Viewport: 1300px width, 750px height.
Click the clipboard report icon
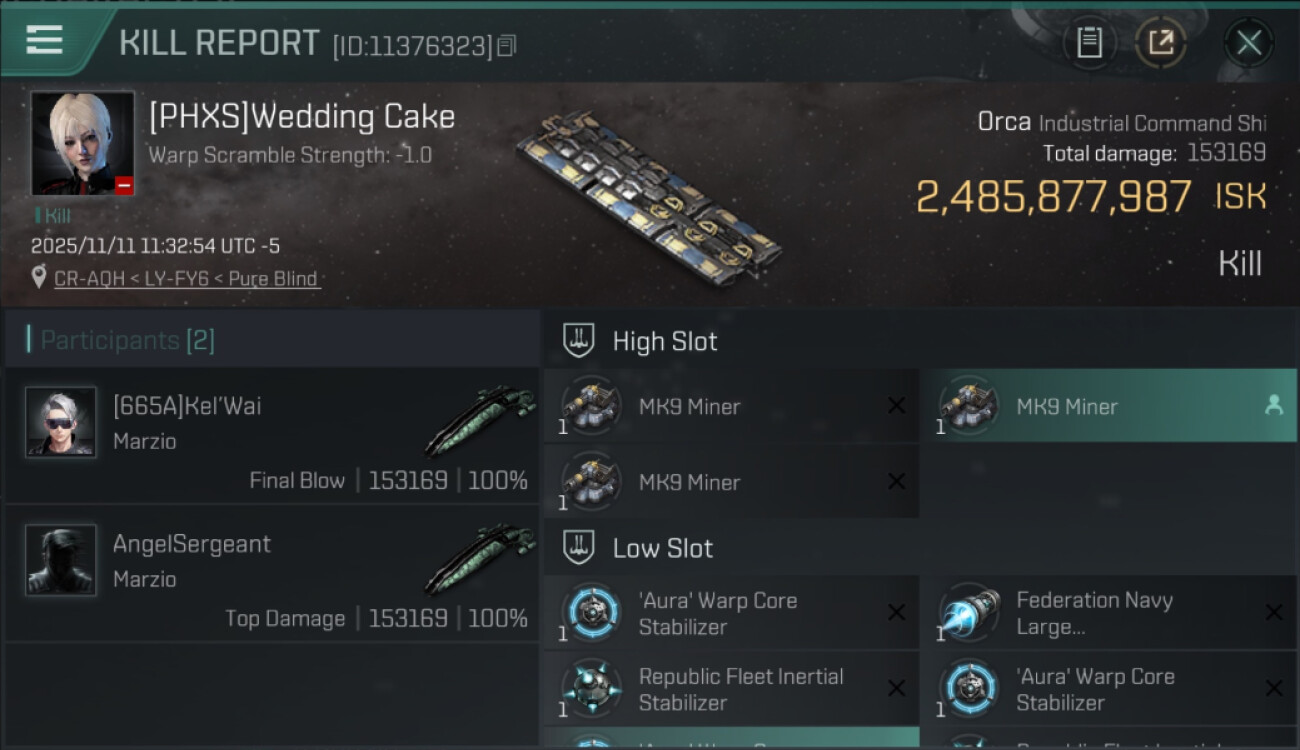pyautogui.click(x=1089, y=43)
